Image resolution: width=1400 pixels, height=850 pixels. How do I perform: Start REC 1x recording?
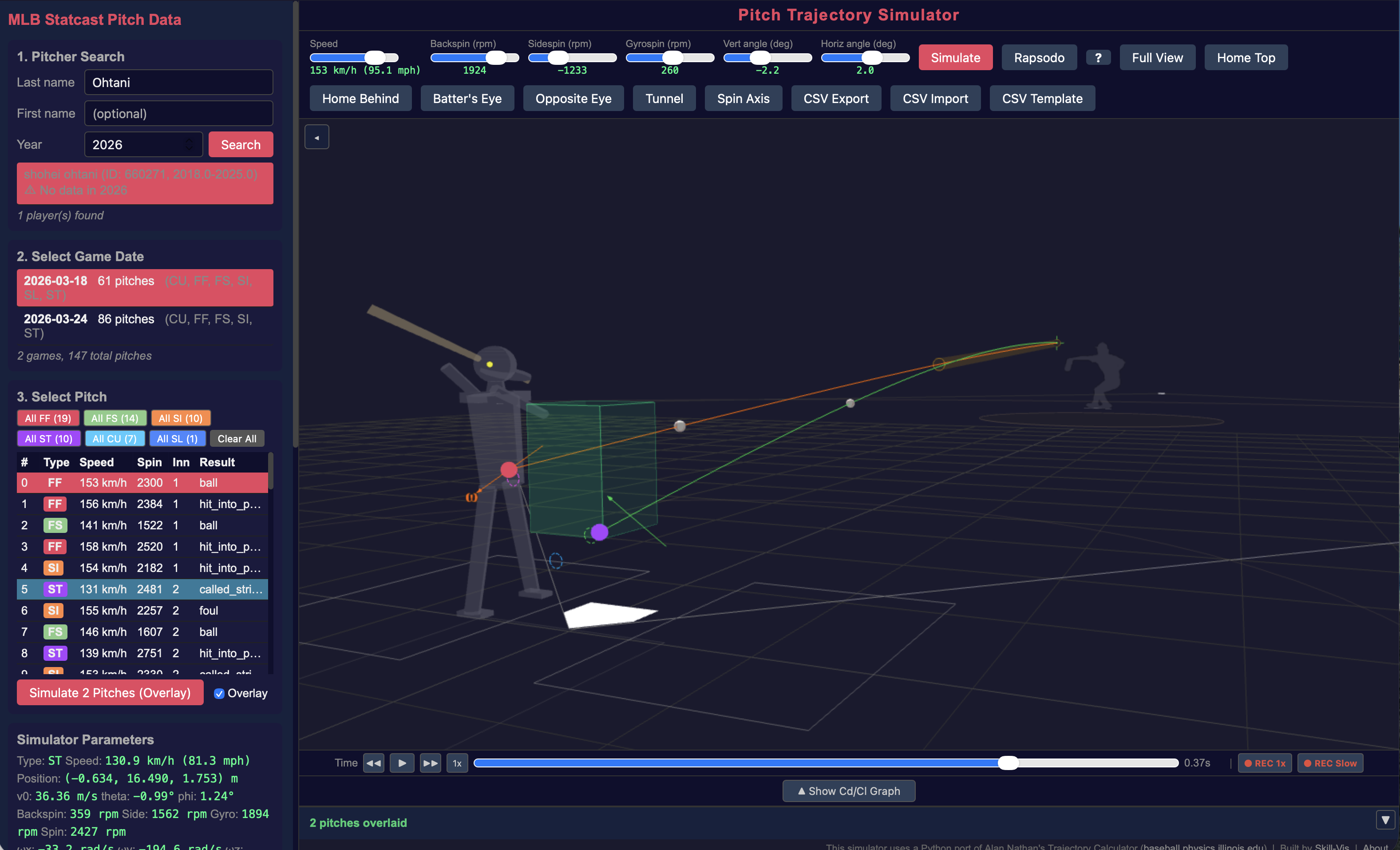[x=1265, y=763]
